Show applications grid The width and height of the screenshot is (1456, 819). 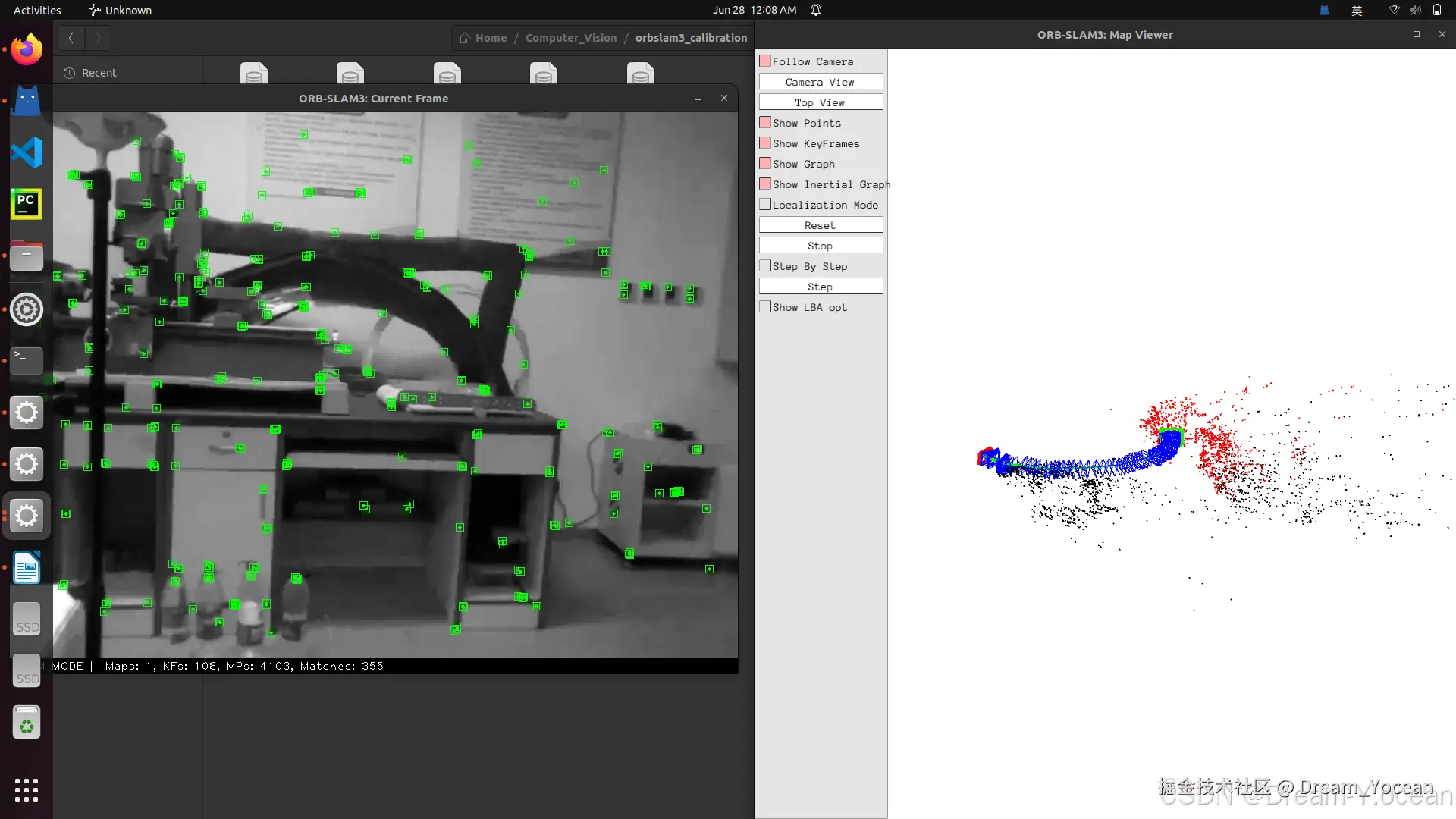point(27,789)
